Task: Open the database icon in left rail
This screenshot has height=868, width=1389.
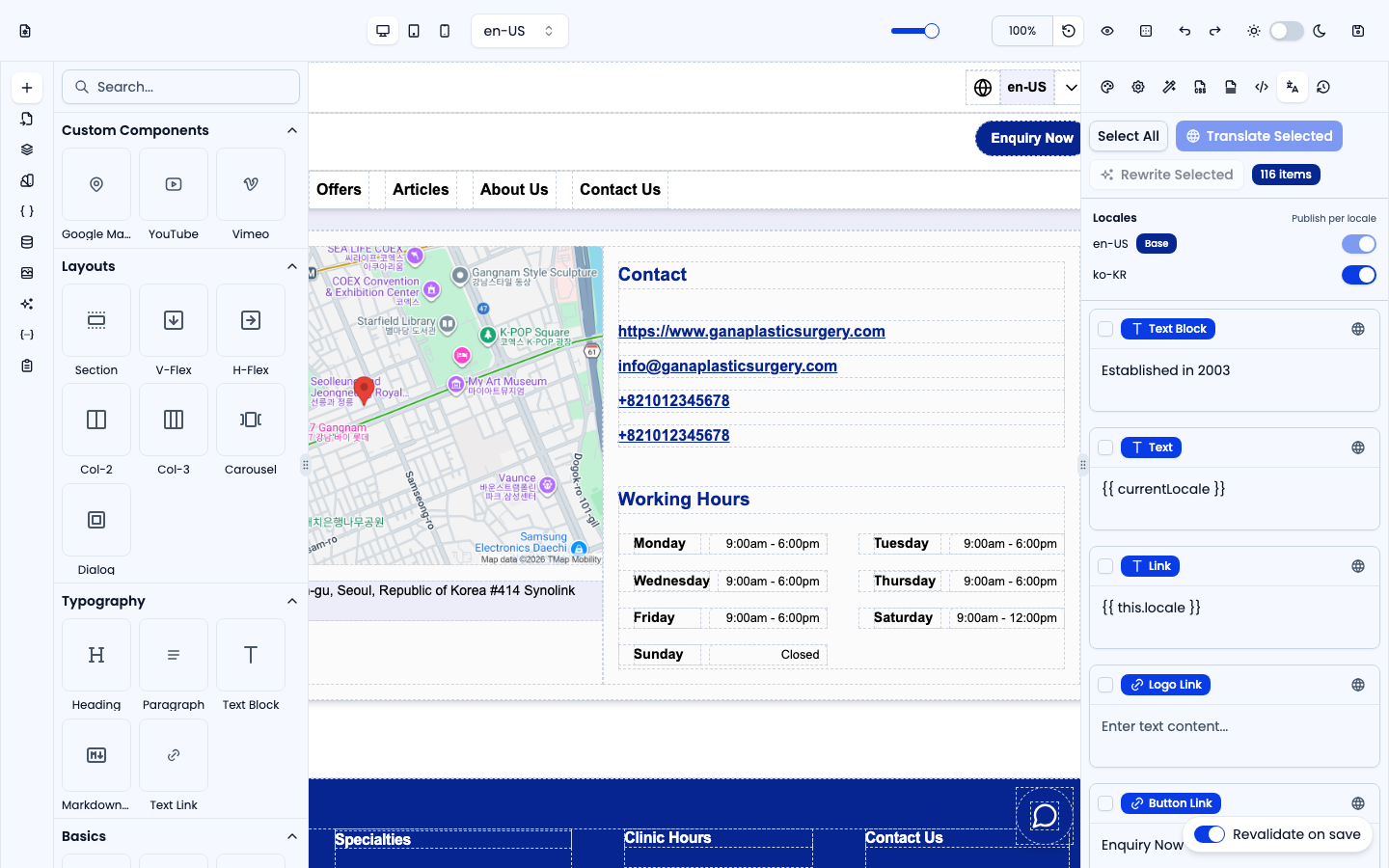Action: click(27, 242)
